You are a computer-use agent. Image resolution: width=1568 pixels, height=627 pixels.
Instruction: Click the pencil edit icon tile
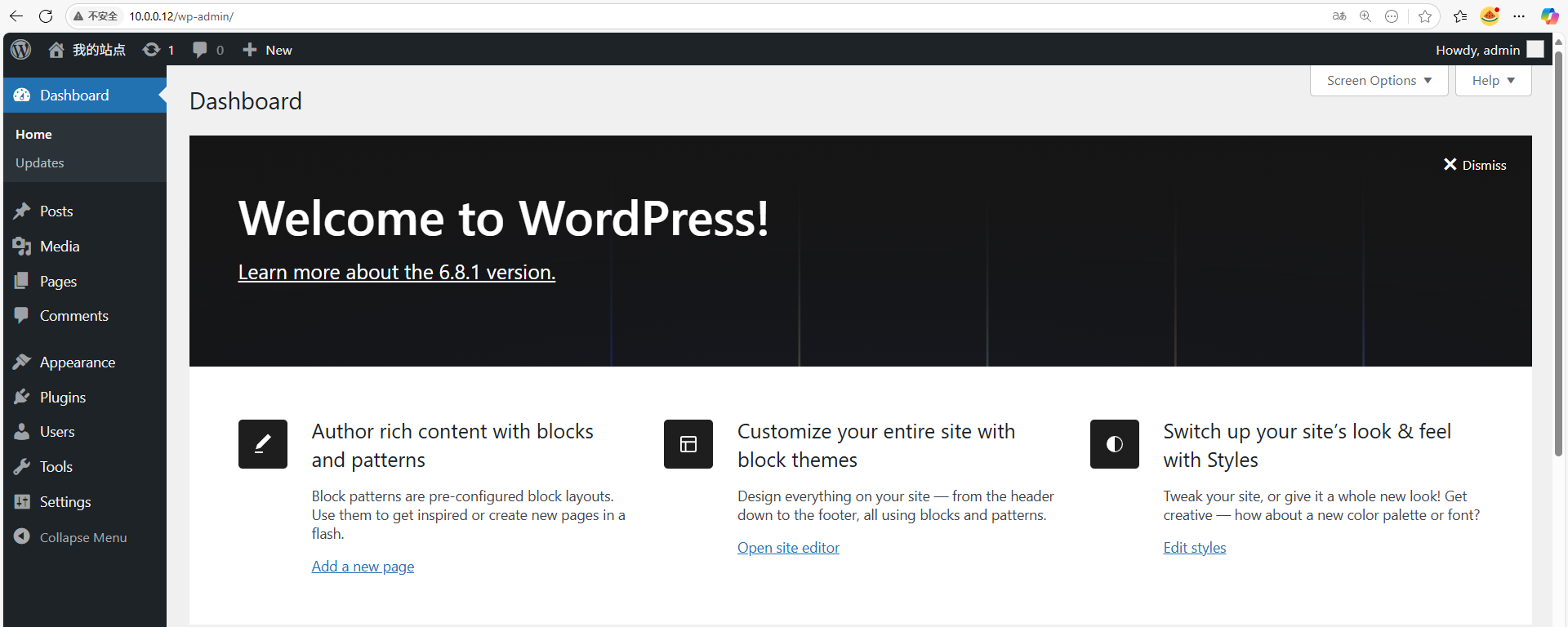263,444
